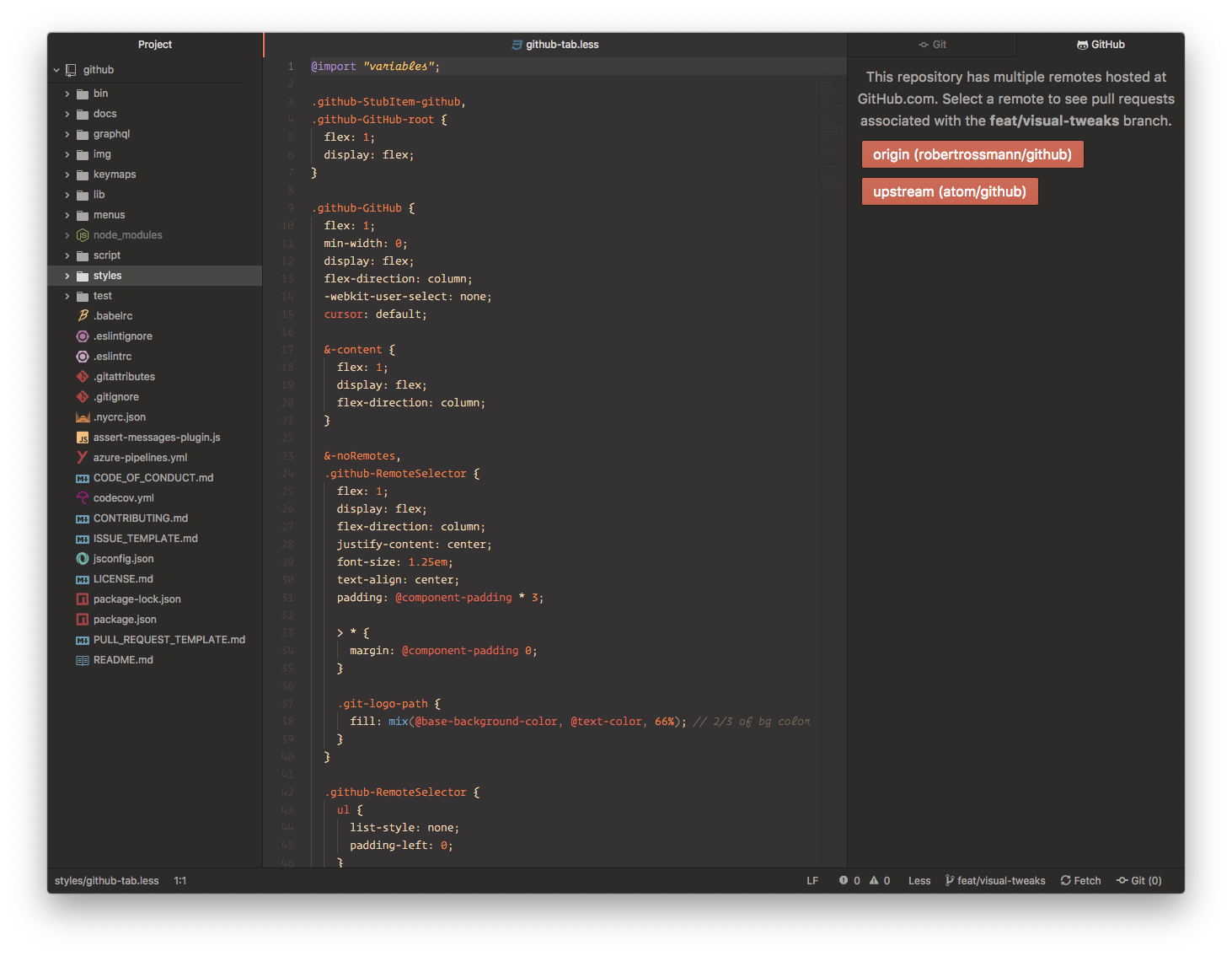Expand the styles folder chevron

[x=67, y=276]
